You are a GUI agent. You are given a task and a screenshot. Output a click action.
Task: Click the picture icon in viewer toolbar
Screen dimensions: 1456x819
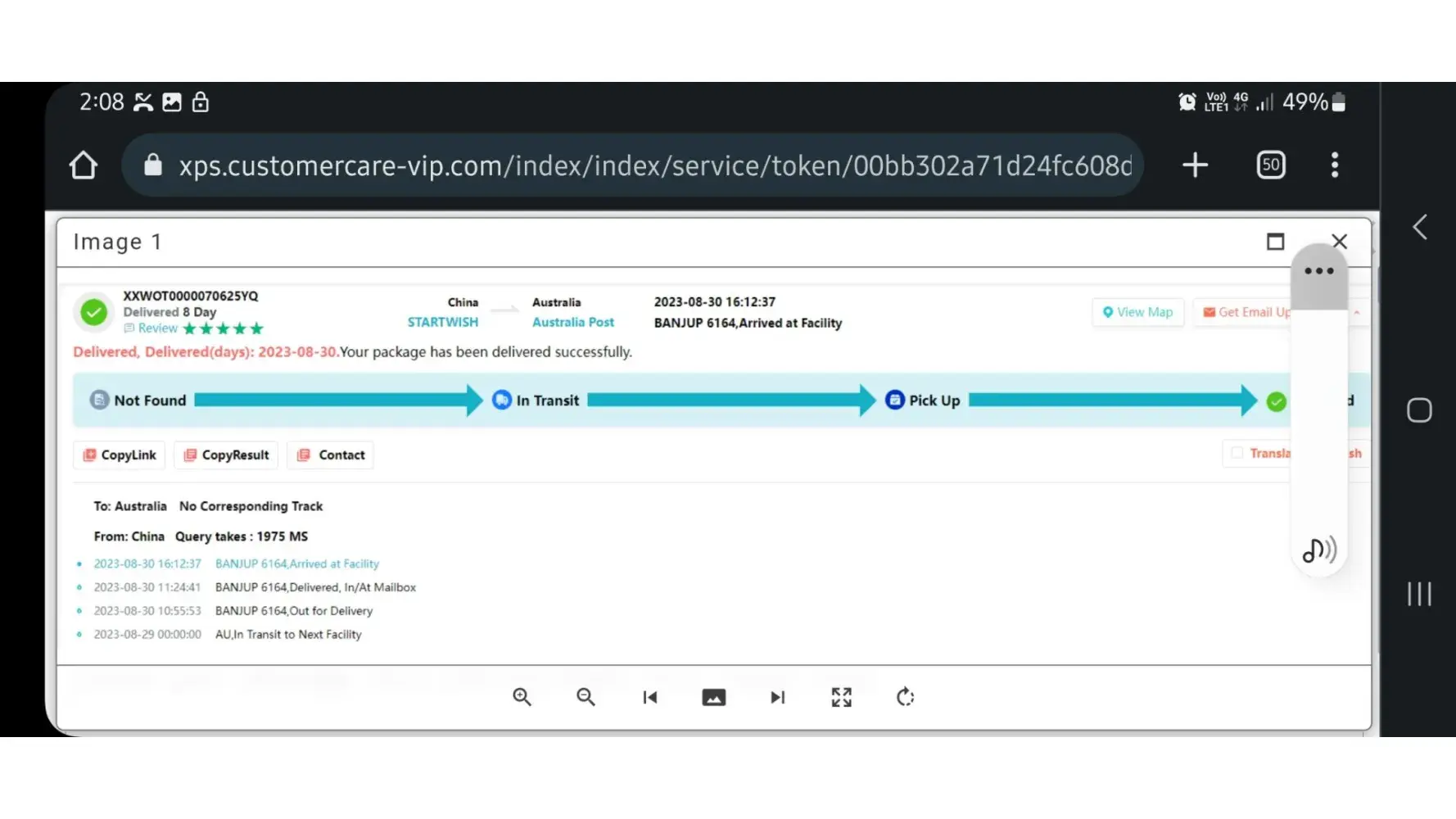(x=713, y=697)
